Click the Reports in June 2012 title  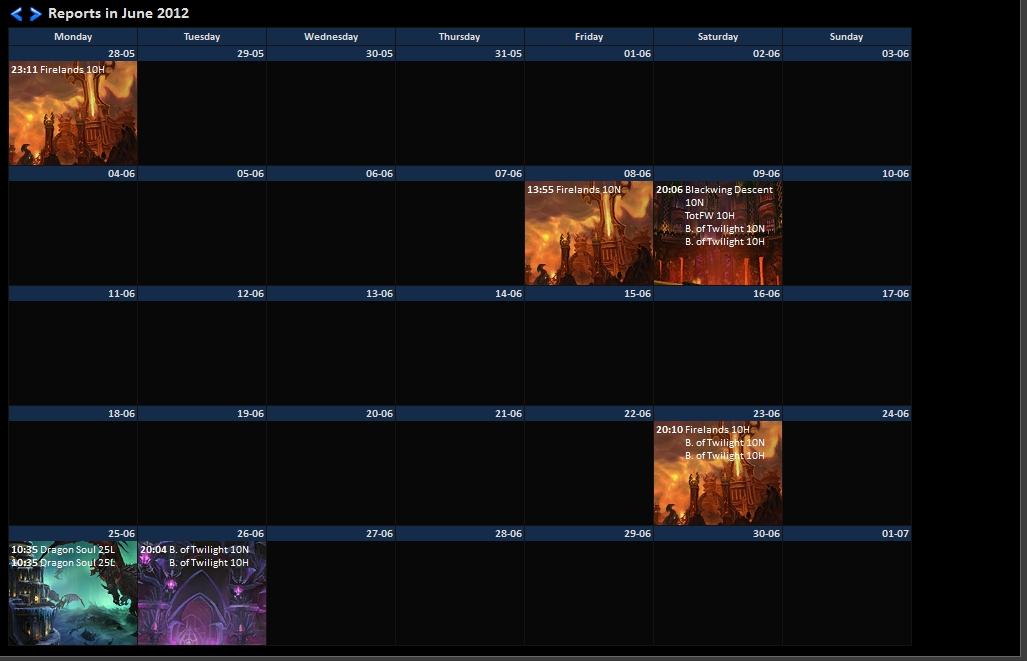[119, 13]
